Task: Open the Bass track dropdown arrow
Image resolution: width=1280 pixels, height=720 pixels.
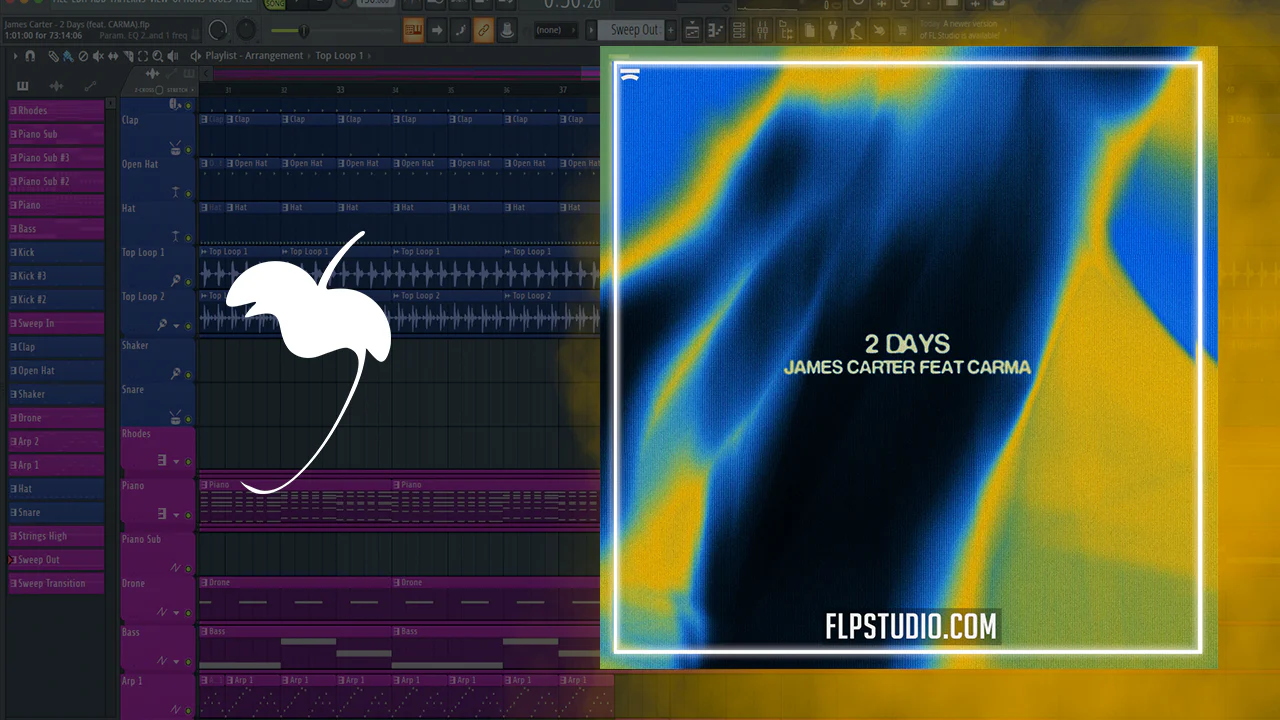Action: pyautogui.click(x=177, y=661)
